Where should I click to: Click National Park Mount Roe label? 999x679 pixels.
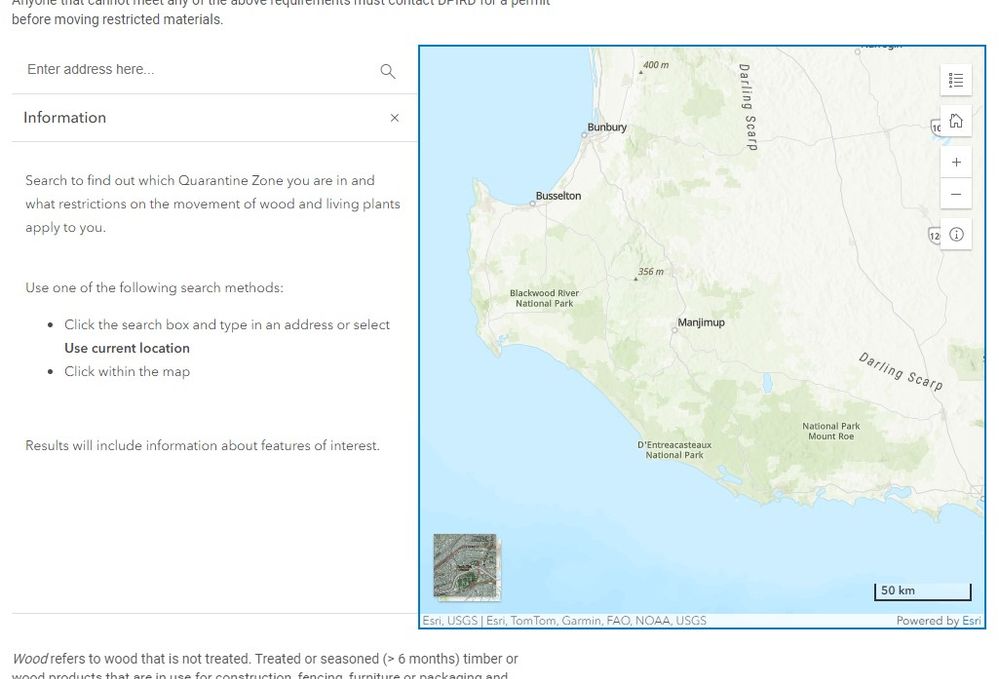click(x=831, y=431)
